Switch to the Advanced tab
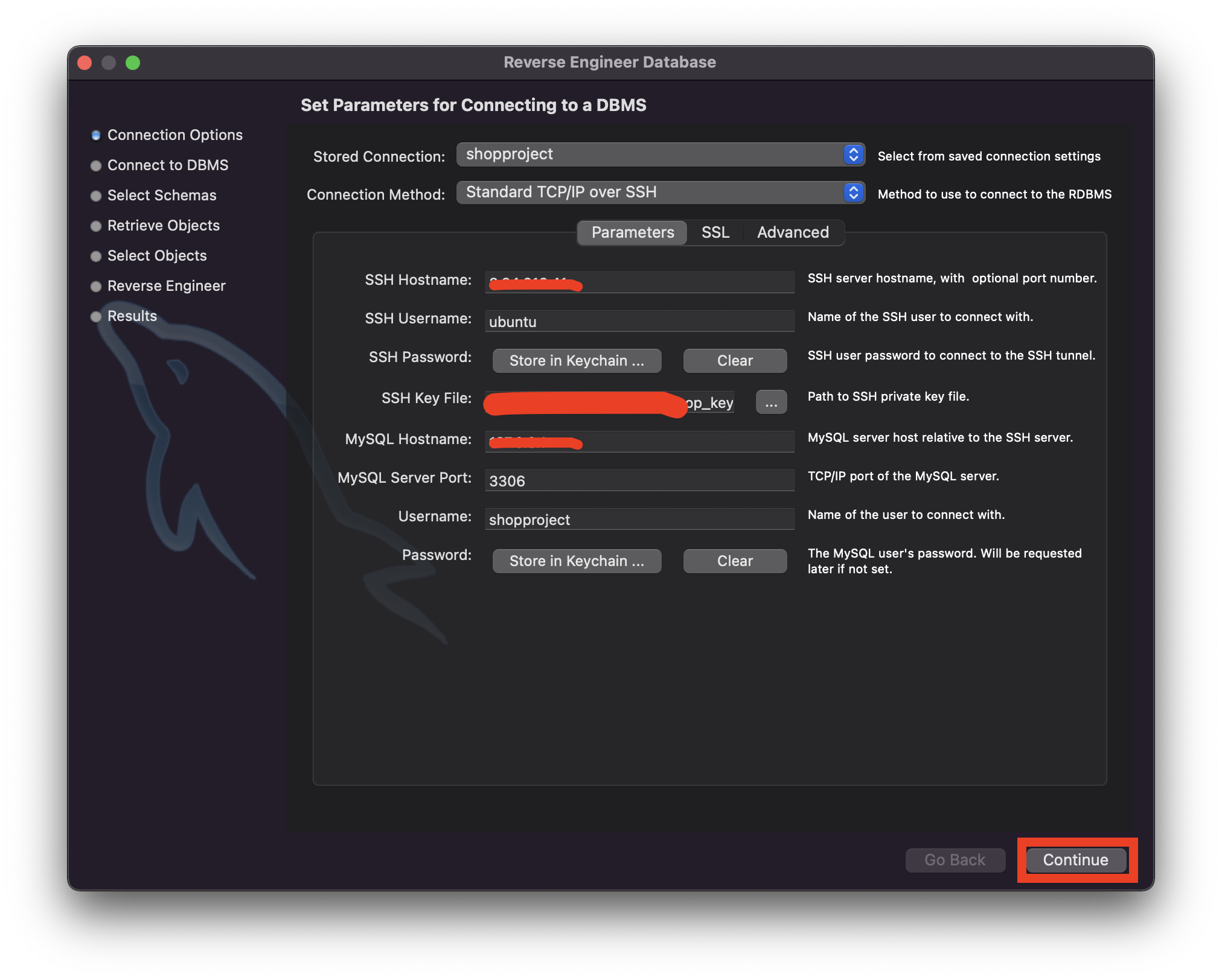This screenshot has width=1222, height=980. [x=793, y=232]
